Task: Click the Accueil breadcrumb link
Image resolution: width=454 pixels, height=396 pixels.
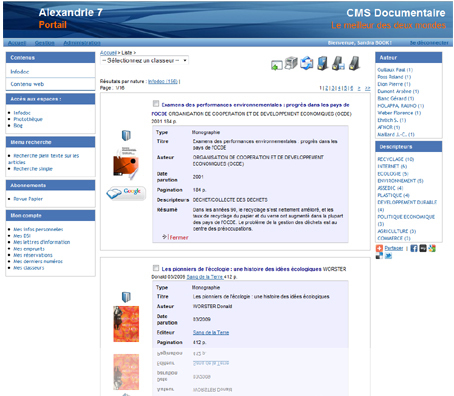Action: tap(108, 53)
